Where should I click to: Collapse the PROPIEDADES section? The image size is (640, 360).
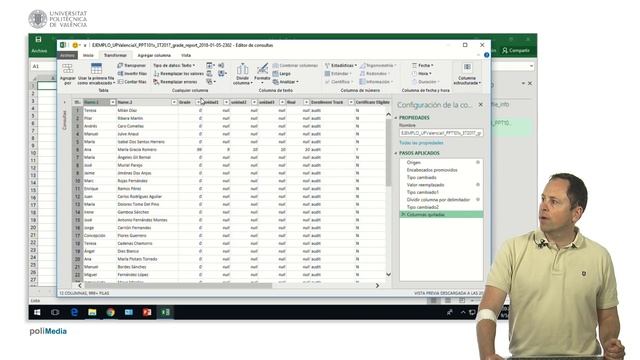coord(396,118)
